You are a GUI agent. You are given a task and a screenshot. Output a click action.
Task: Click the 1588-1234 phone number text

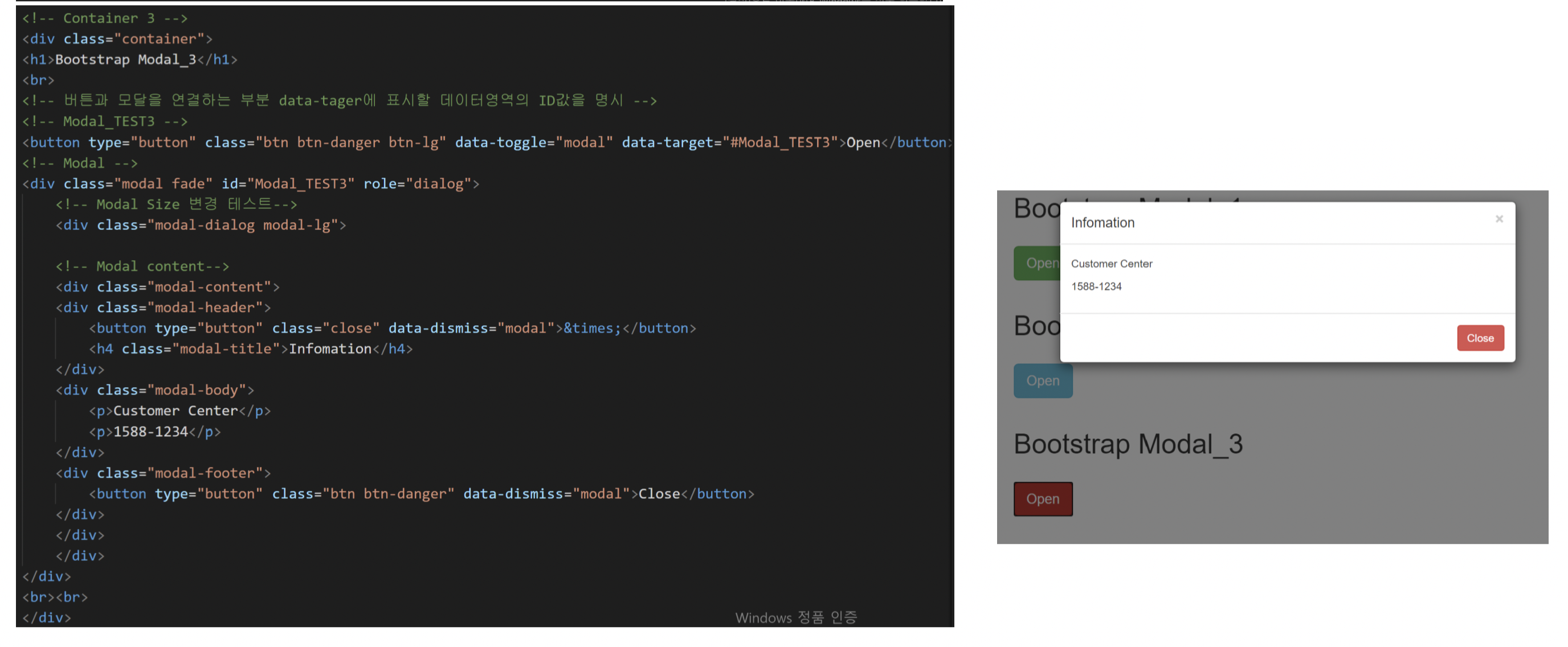pos(1096,286)
